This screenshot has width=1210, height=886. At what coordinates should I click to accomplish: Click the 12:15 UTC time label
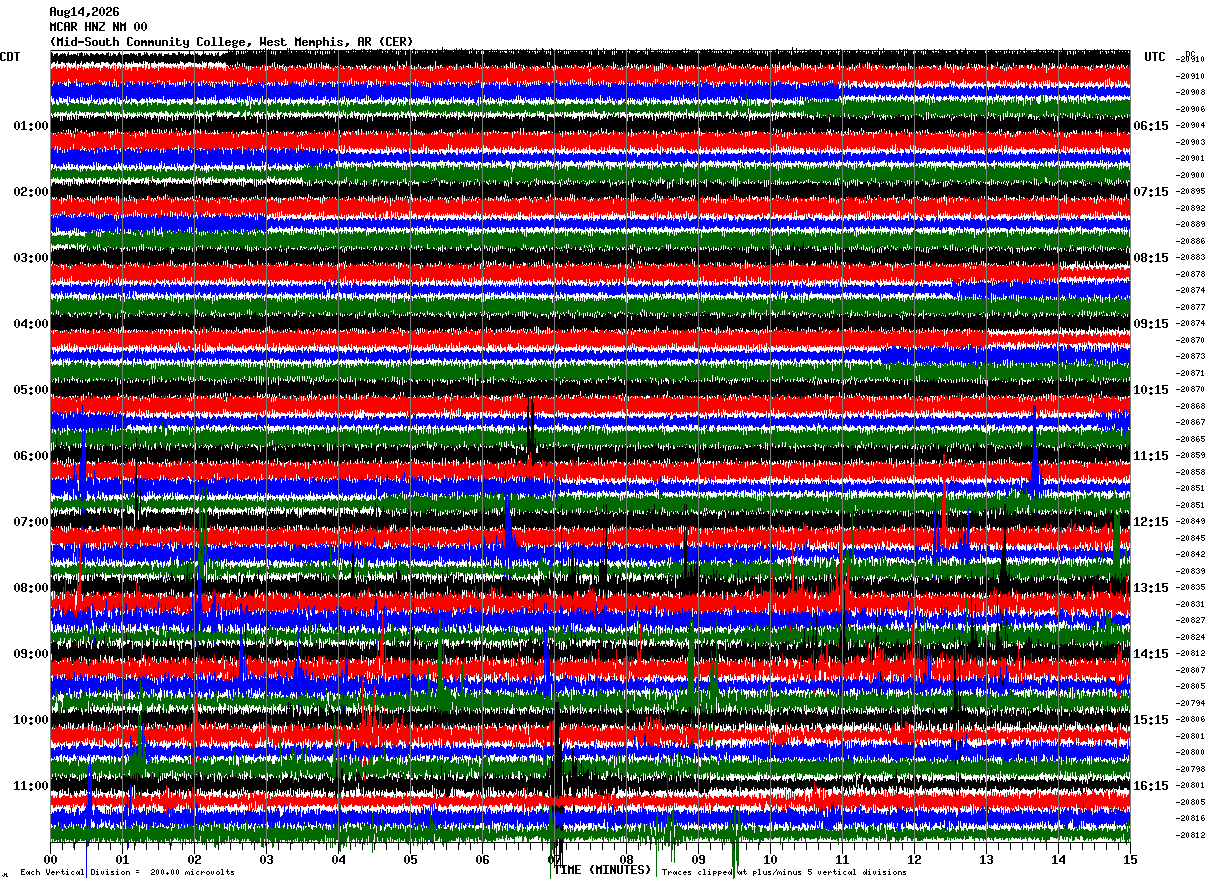[x=1151, y=522]
